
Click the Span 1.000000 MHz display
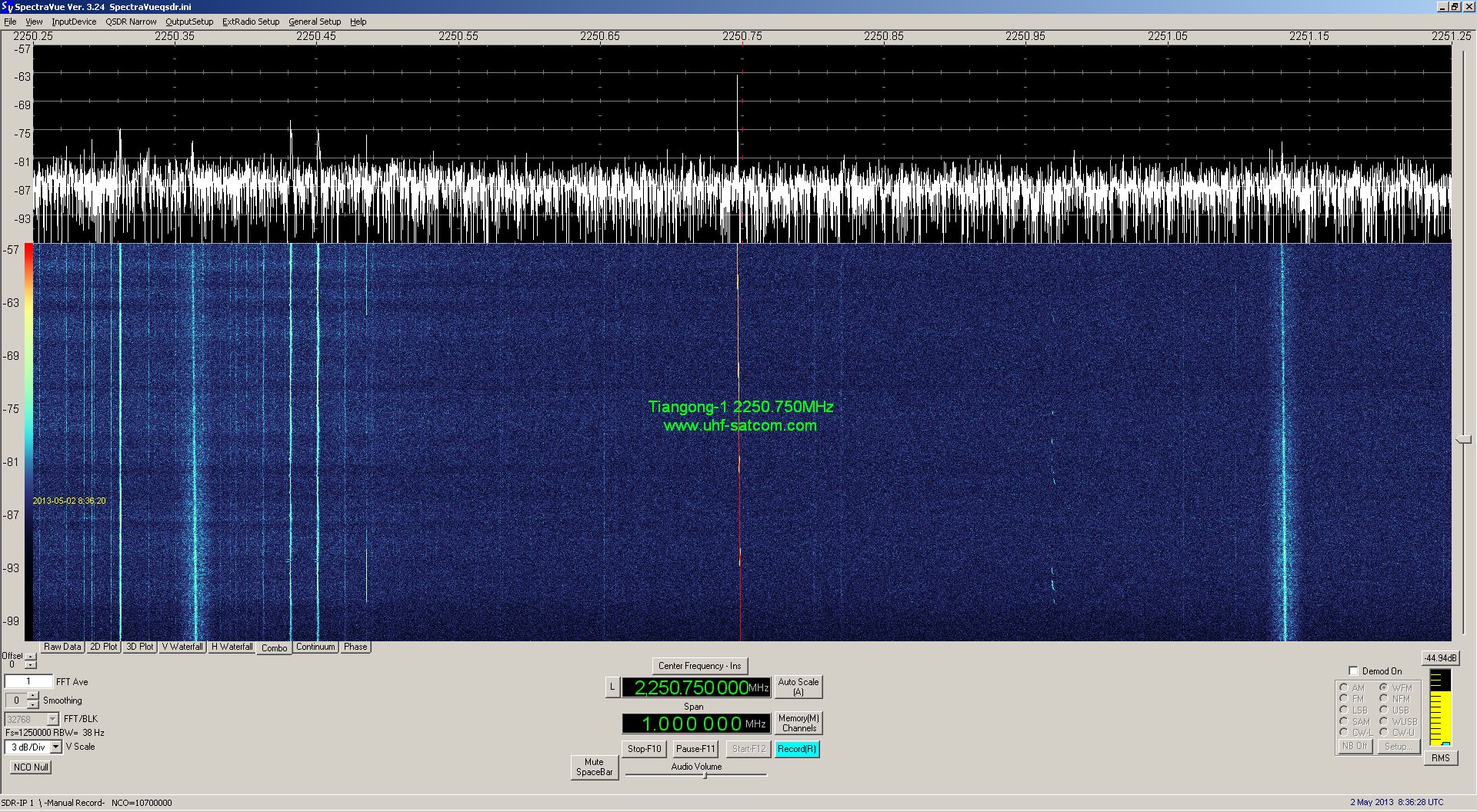[x=696, y=724]
